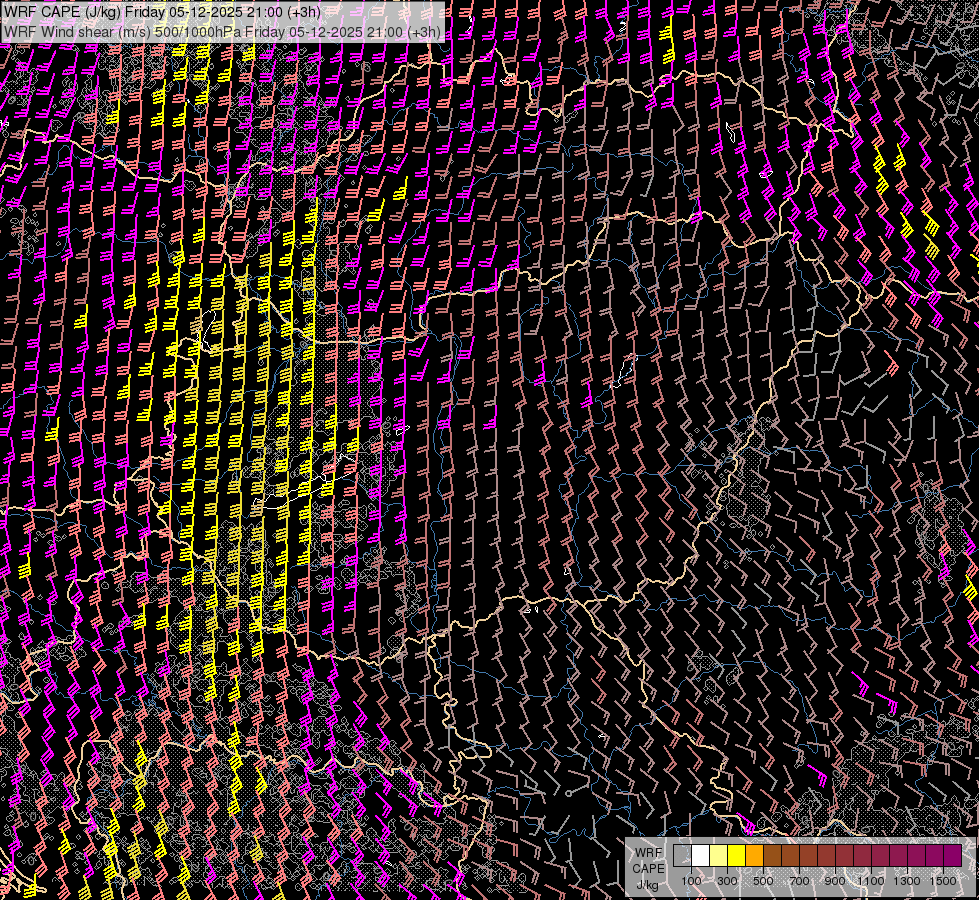Click the gray first swatch in legend
Screen dimensions: 979x900
(683, 856)
